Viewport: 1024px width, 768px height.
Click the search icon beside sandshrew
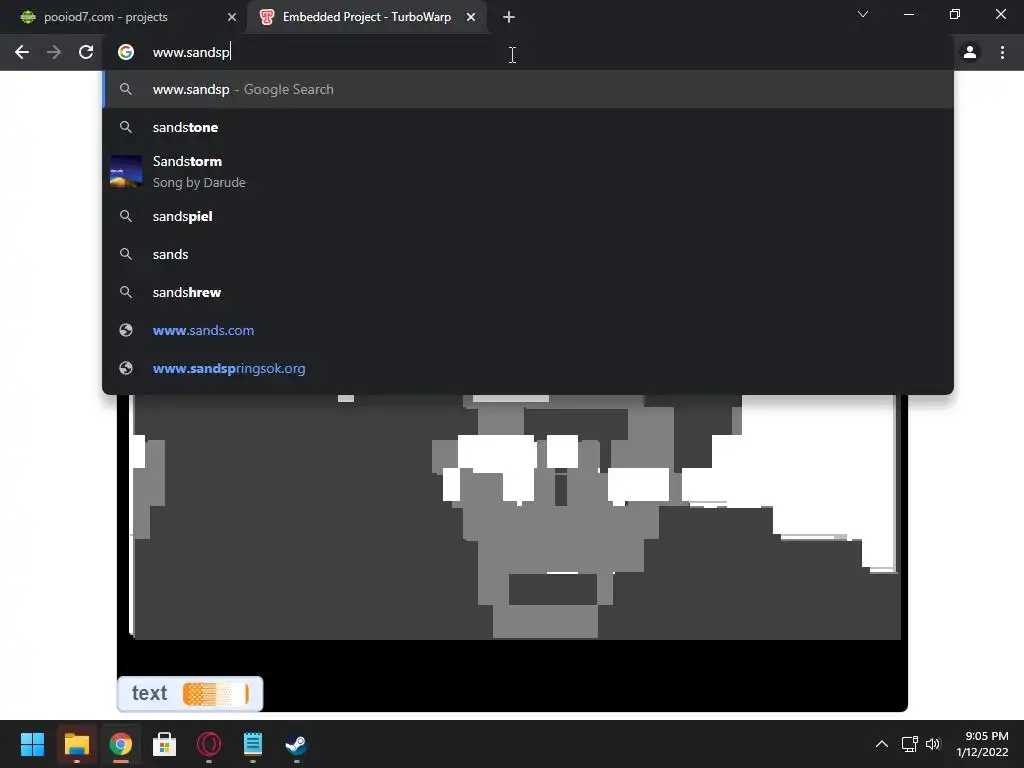(x=126, y=292)
